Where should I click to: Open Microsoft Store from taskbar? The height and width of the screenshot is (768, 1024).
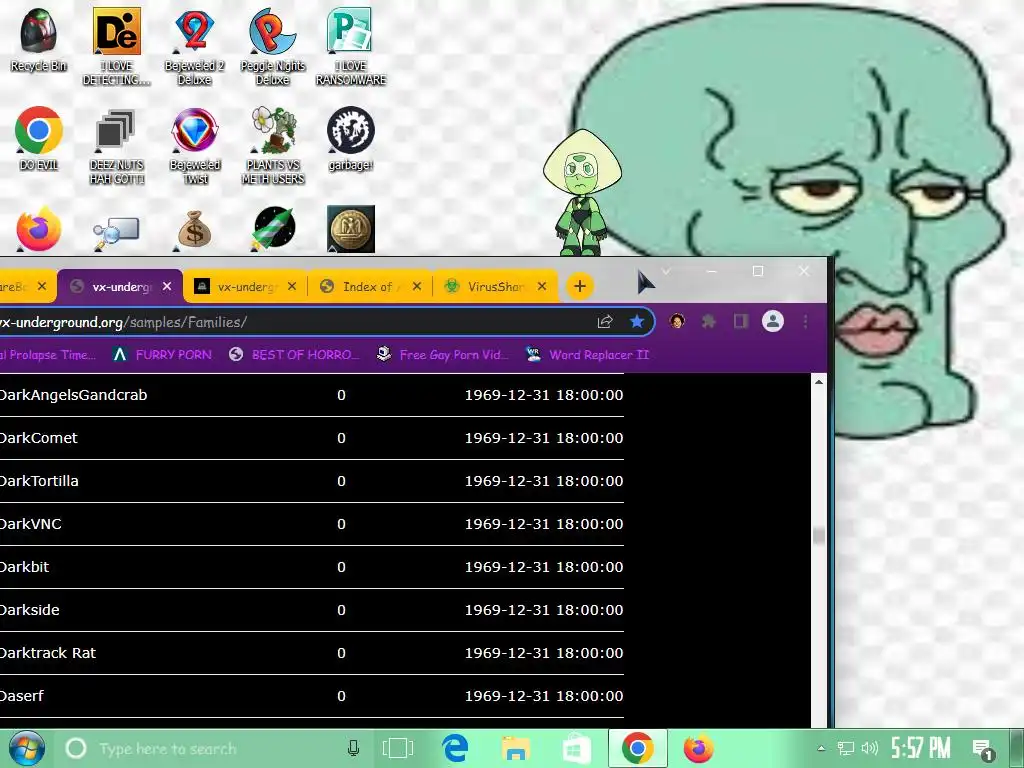pos(577,748)
